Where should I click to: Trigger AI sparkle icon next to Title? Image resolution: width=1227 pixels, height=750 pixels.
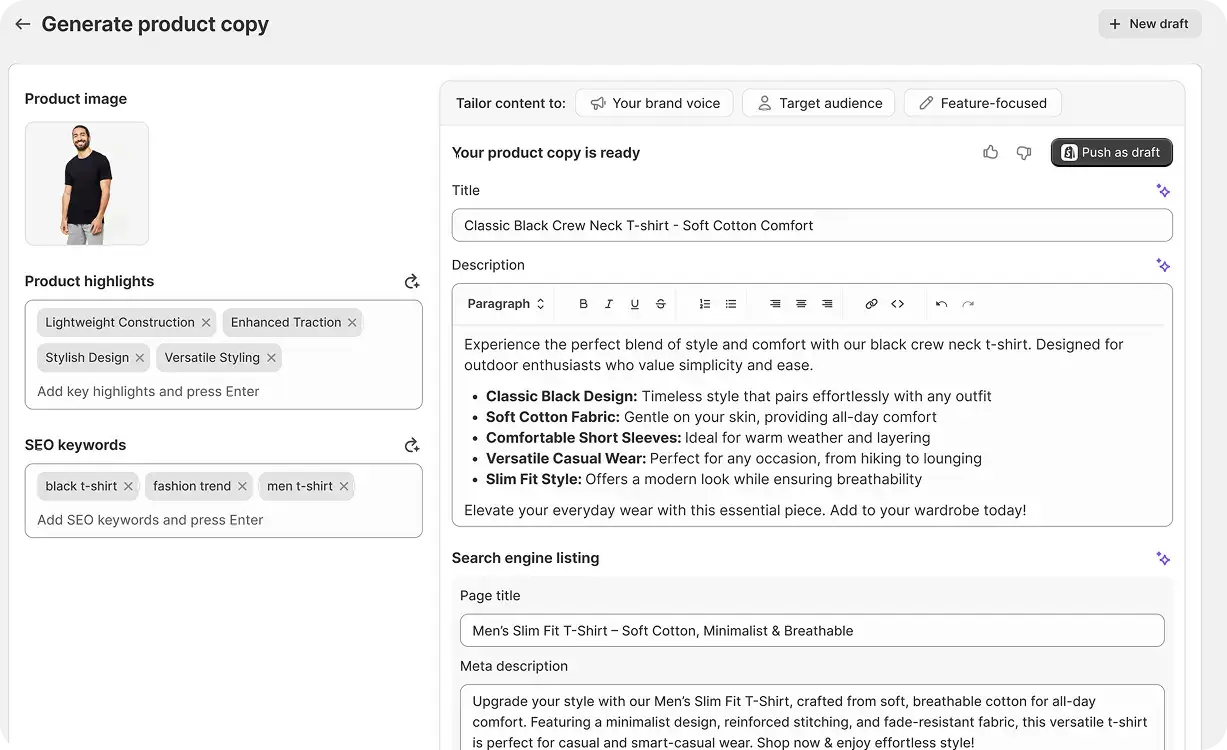1162,190
